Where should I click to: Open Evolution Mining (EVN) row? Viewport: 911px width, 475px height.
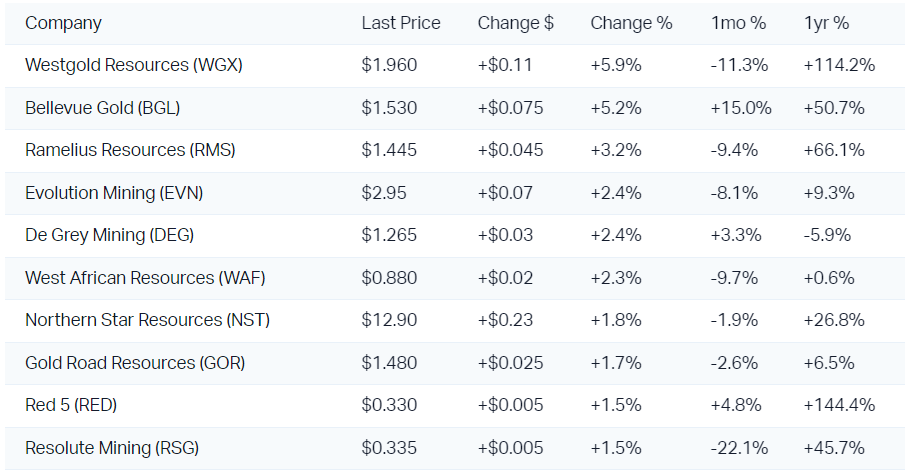coord(118,193)
